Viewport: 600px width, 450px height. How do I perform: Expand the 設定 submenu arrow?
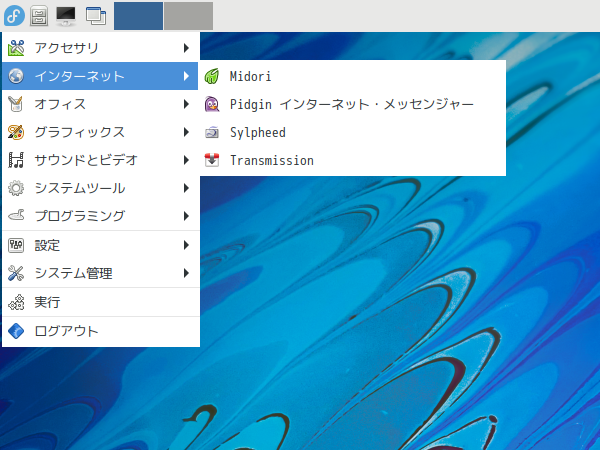(x=186, y=245)
